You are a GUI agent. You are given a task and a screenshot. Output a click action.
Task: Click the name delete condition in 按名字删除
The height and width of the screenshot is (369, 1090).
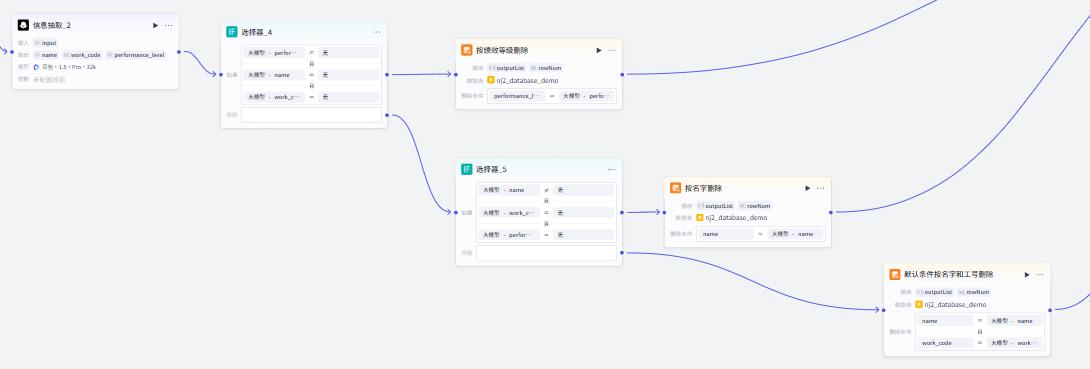coord(726,234)
